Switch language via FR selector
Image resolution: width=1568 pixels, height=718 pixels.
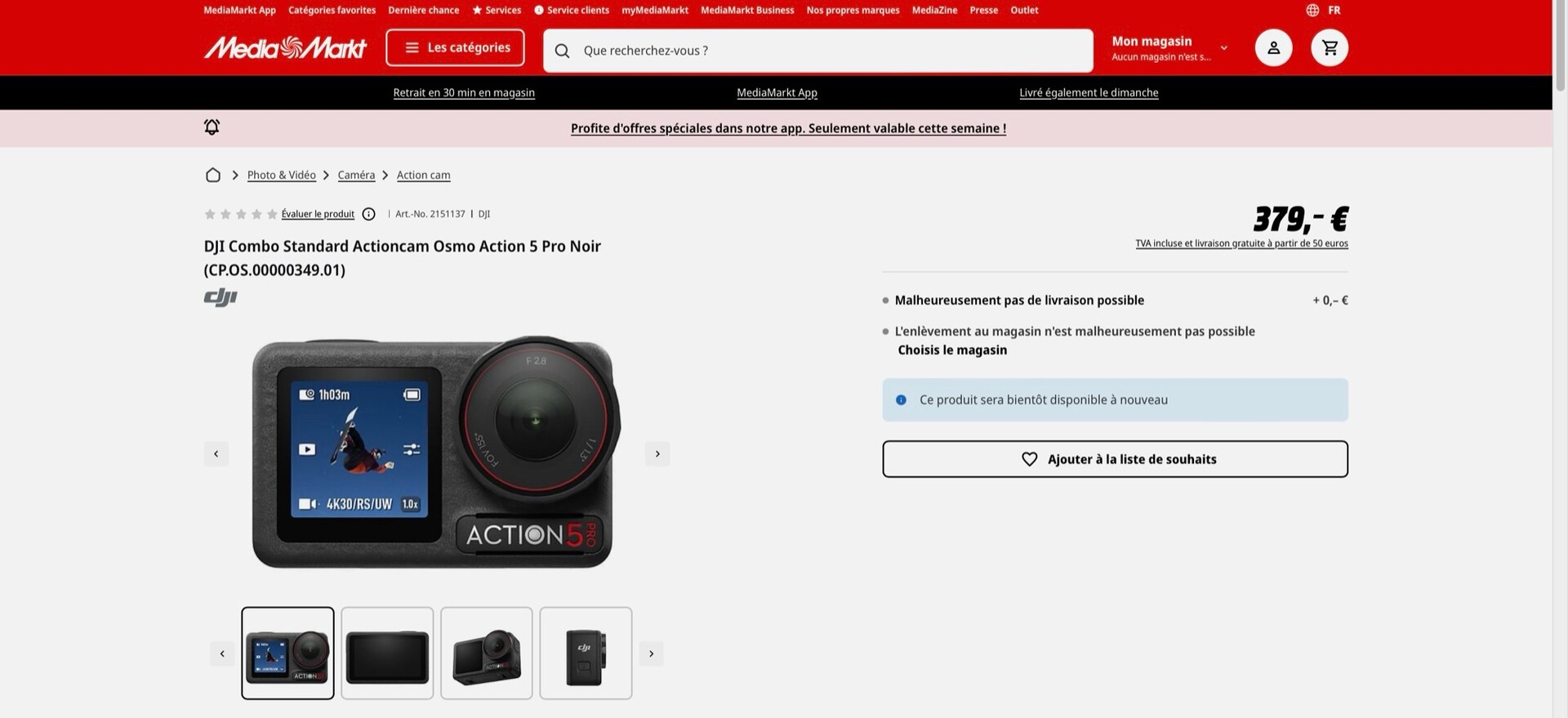(x=1334, y=10)
